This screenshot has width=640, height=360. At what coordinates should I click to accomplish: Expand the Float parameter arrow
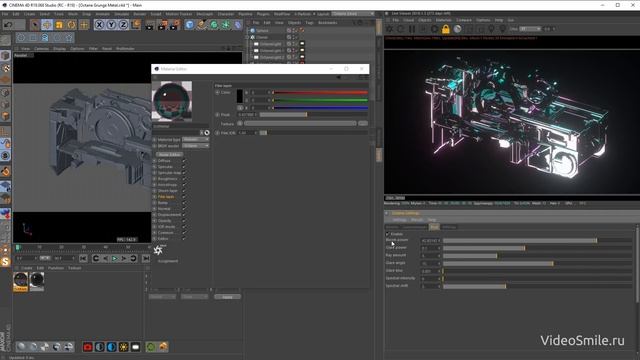click(218, 115)
